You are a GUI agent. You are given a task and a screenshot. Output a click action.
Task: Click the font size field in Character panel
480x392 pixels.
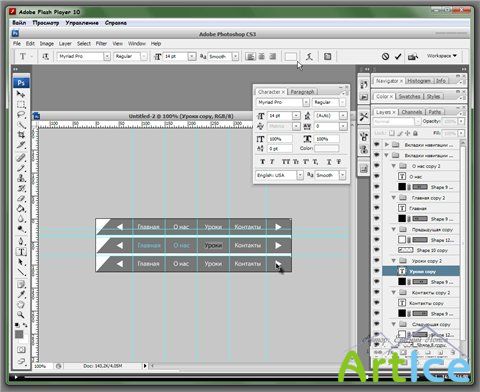[x=280, y=115]
